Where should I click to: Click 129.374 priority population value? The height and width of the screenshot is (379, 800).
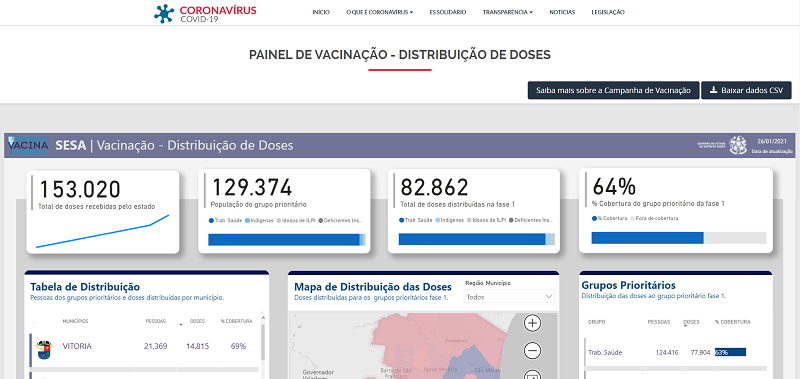point(252,188)
